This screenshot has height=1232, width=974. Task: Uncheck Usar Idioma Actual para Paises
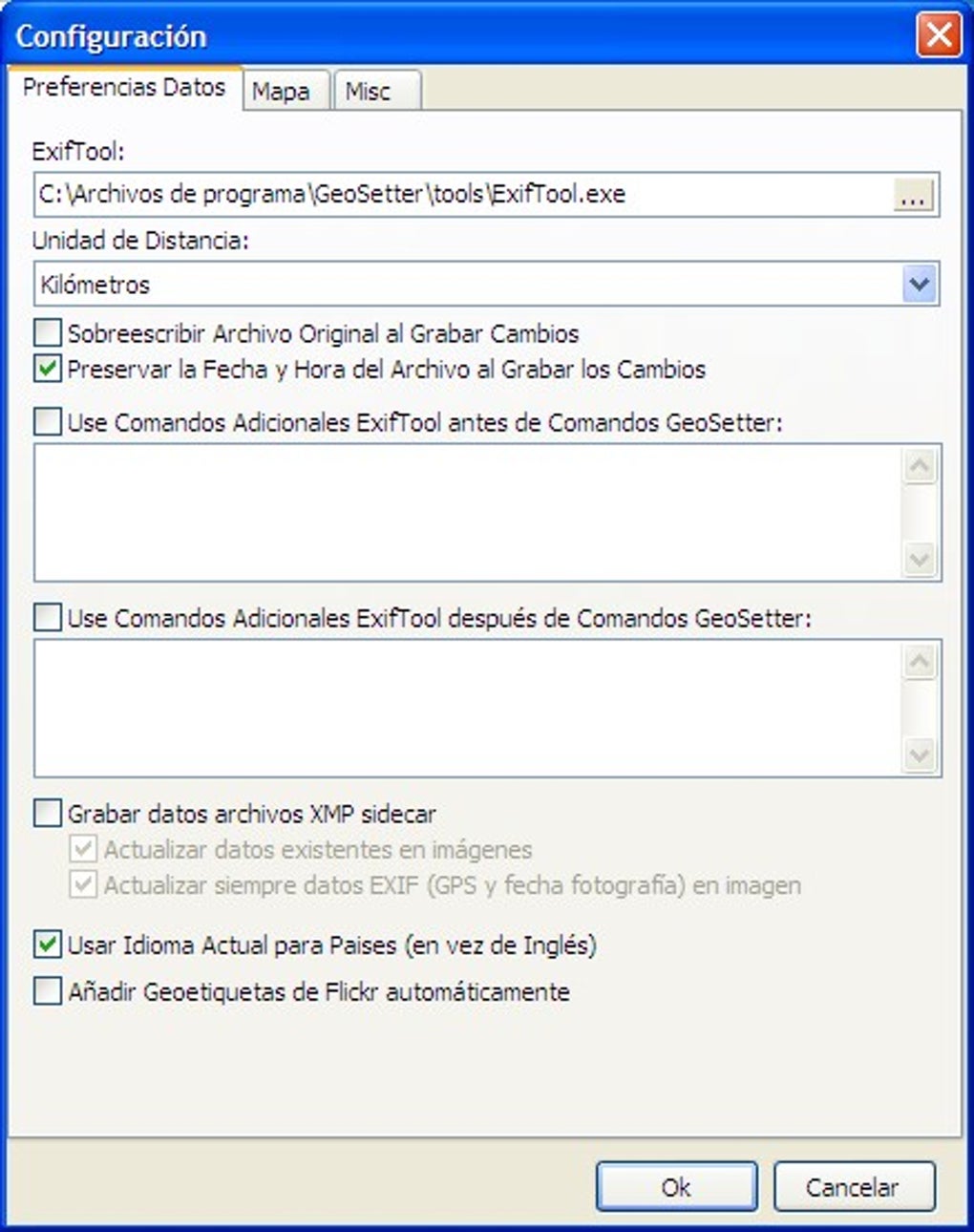pyautogui.click(x=47, y=945)
